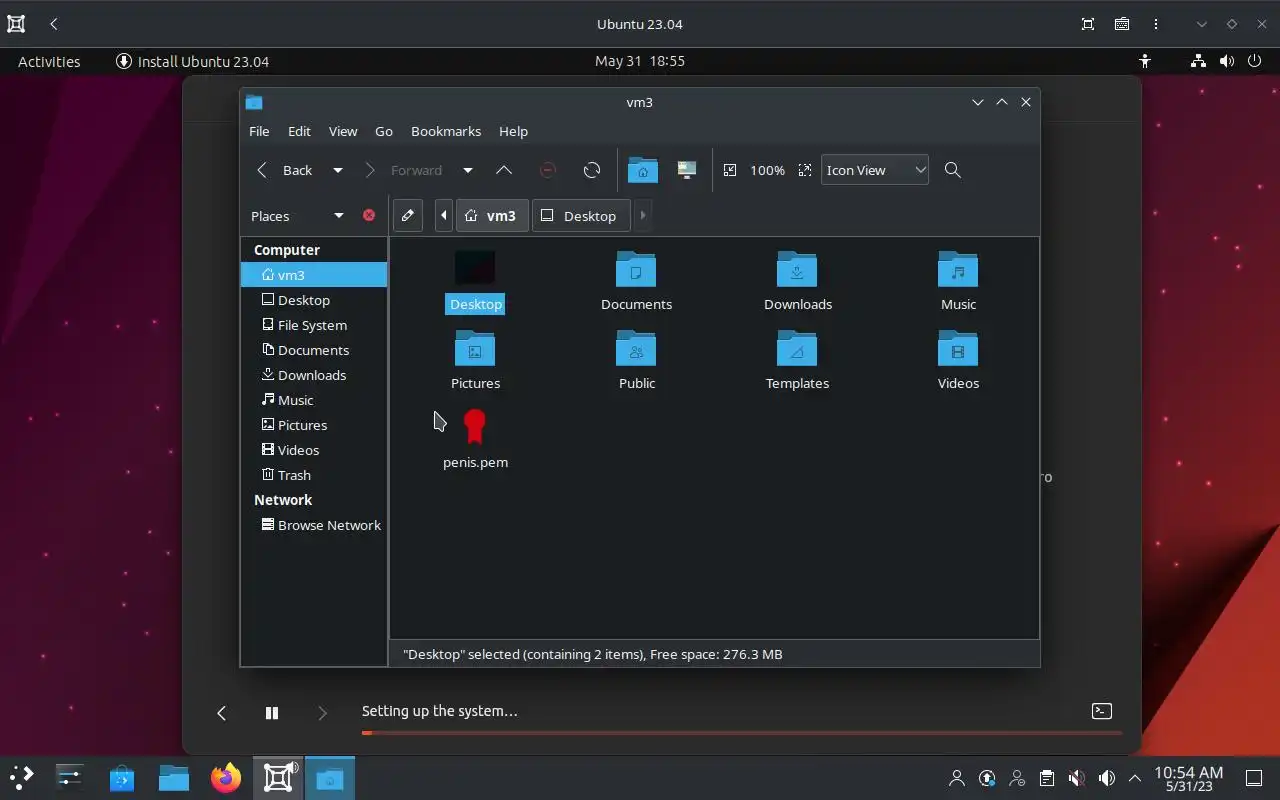The width and height of the screenshot is (1280, 800).
Task: Go back using the Back button
Action: coord(285,170)
